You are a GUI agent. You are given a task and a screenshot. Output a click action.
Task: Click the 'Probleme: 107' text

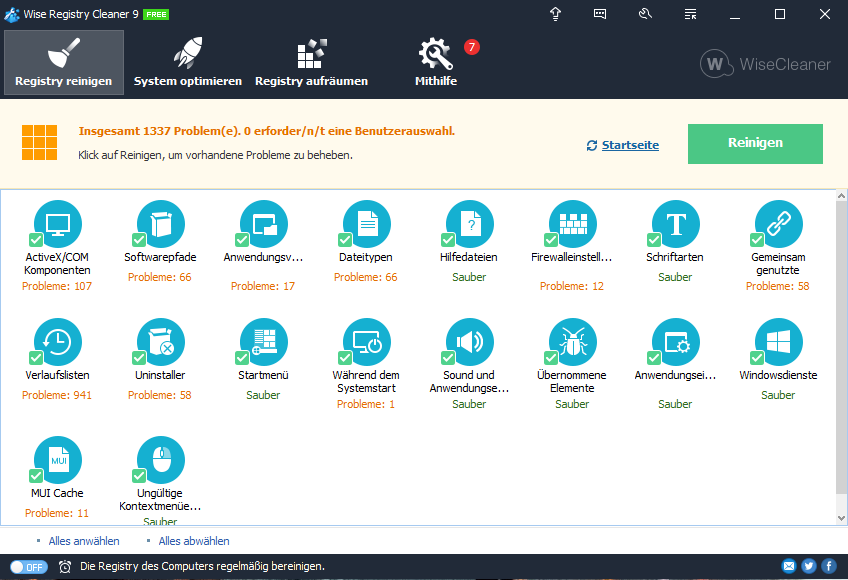[57, 286]
